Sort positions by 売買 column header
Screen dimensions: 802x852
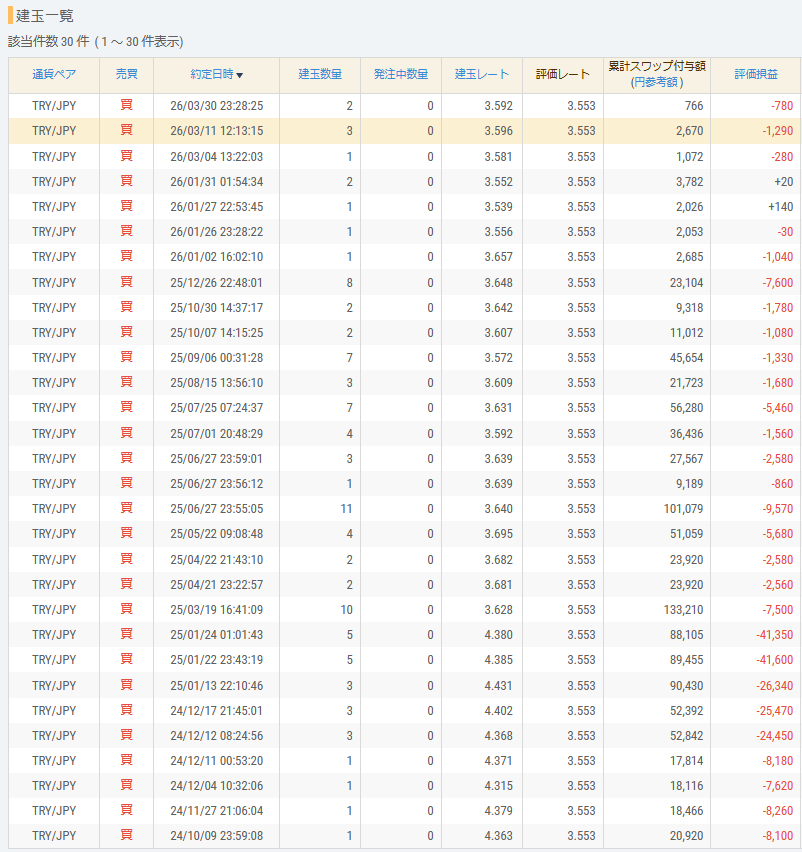(126, 74)
